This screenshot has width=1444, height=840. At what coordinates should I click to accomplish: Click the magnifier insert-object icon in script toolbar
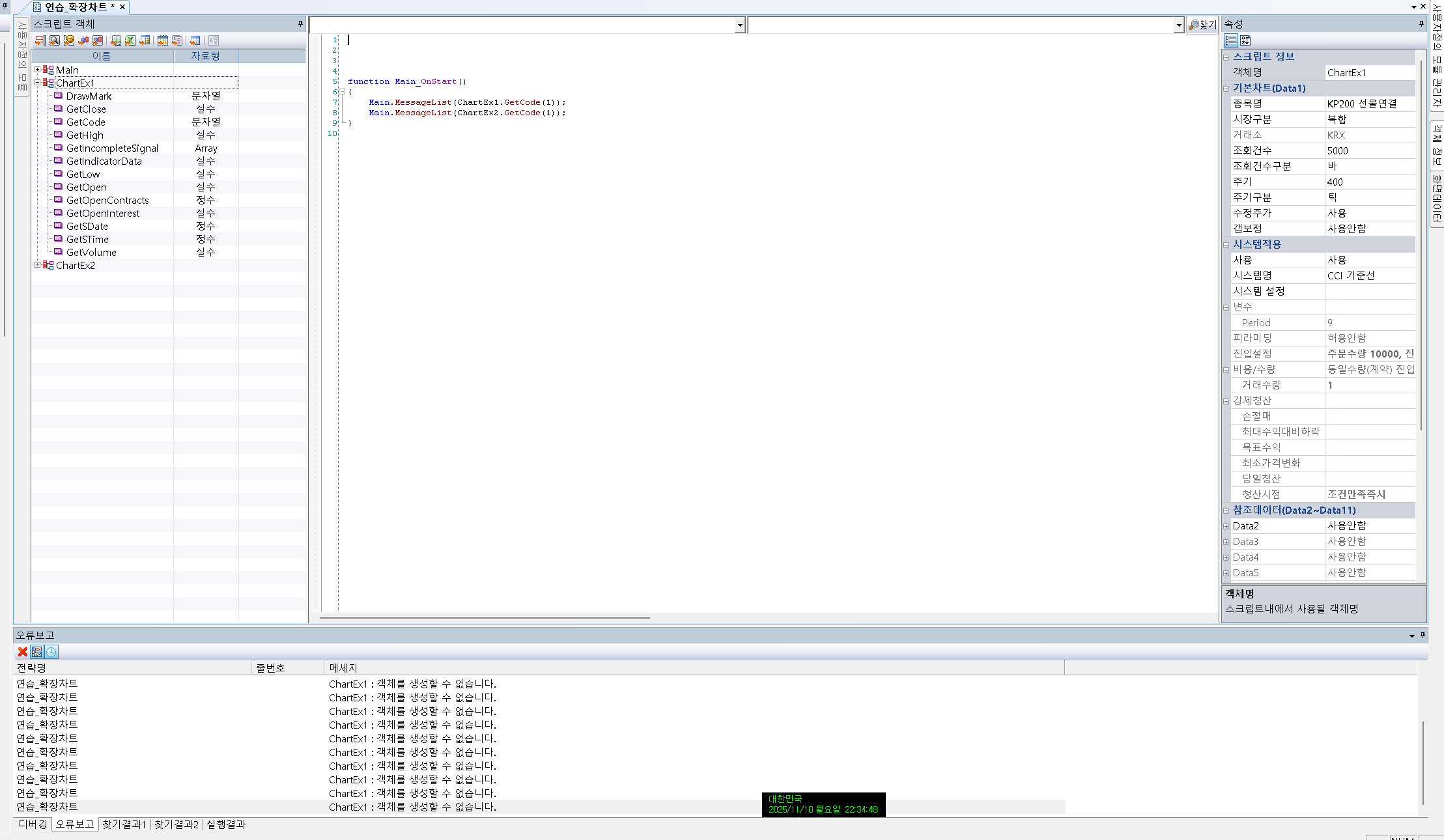click(55, 40)
